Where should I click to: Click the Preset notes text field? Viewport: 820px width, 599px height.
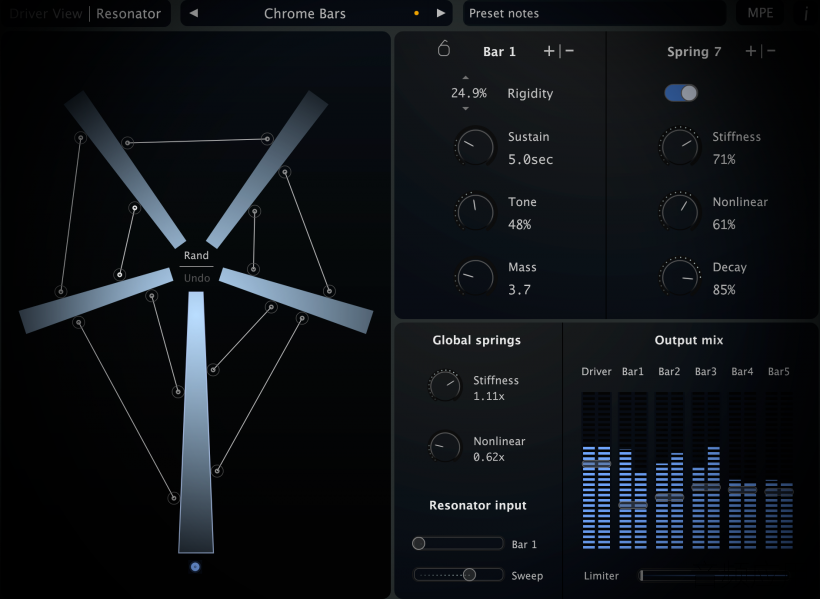click(x=594, y=14)
